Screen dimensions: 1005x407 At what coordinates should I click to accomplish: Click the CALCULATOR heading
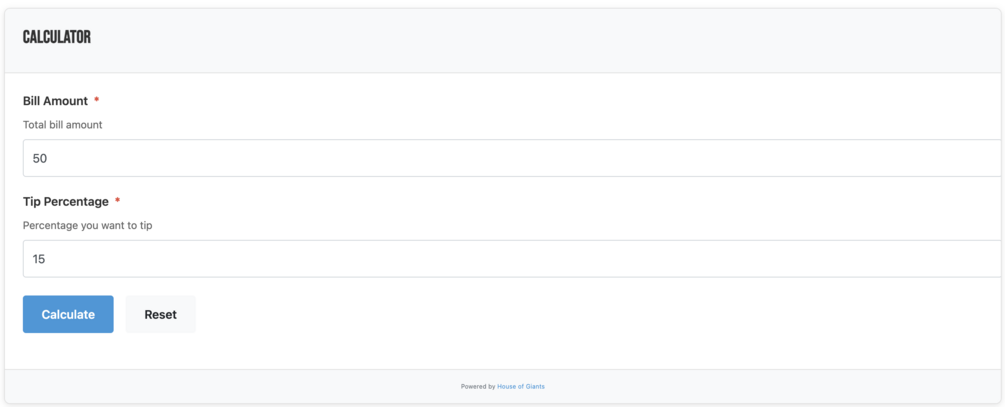click(57, 37)
